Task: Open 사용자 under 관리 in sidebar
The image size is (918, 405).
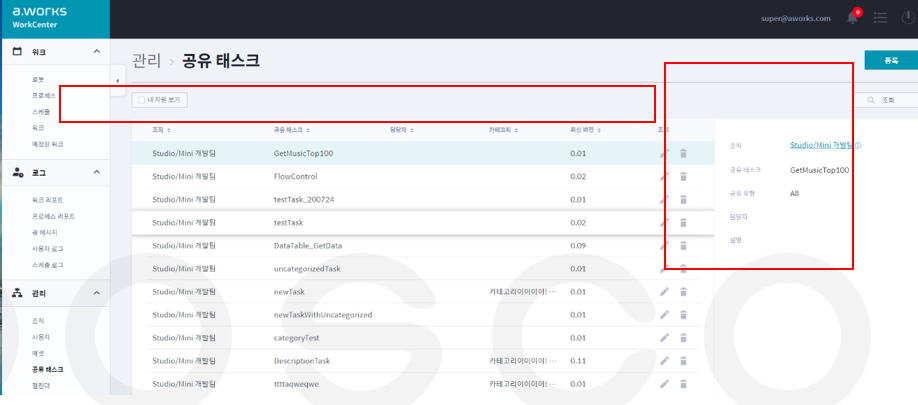Action: [x=40, y=337]
